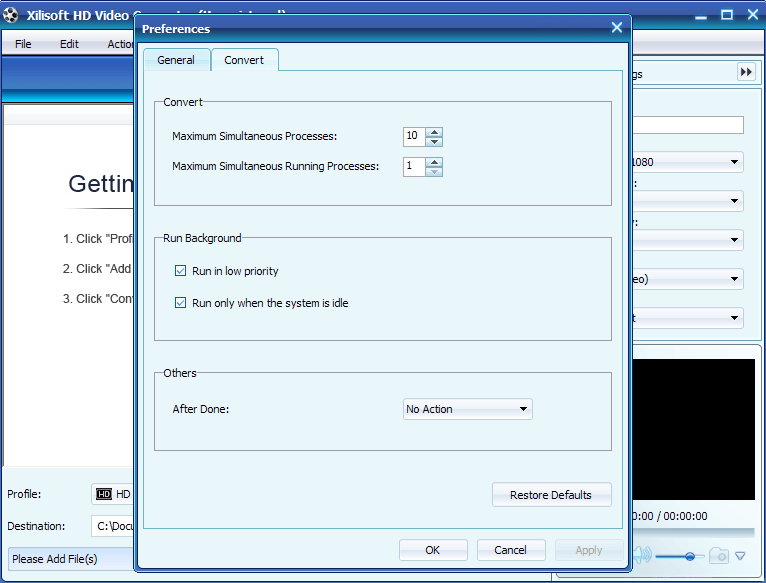Close the Preferences dialog
Viewport: 766px width, 583px height.
[617, 28]
